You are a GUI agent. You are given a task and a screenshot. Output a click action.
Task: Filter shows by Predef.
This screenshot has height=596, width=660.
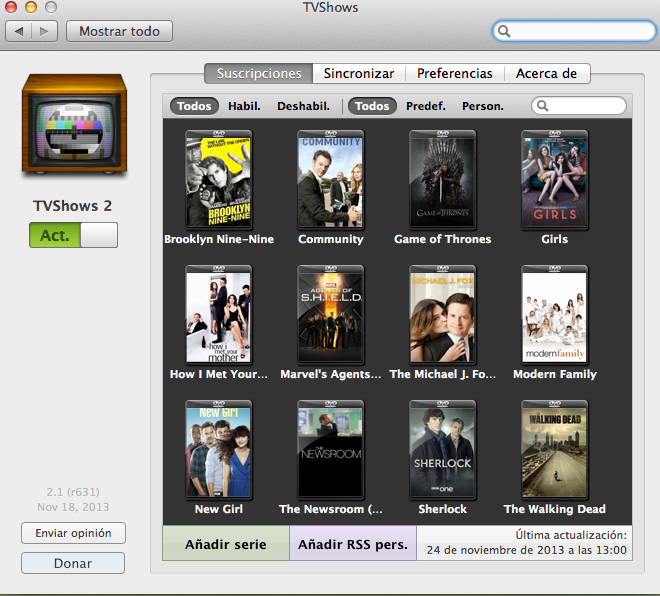click(x=426, y=106)
